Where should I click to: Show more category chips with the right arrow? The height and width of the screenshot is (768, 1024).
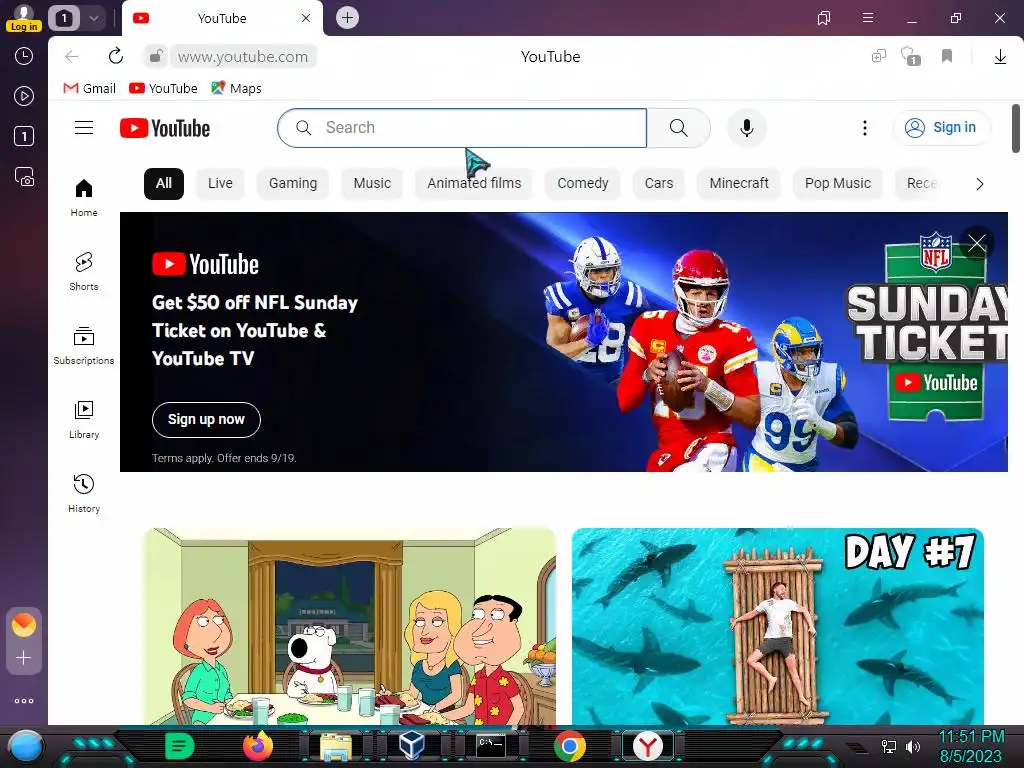pos(980,184)
